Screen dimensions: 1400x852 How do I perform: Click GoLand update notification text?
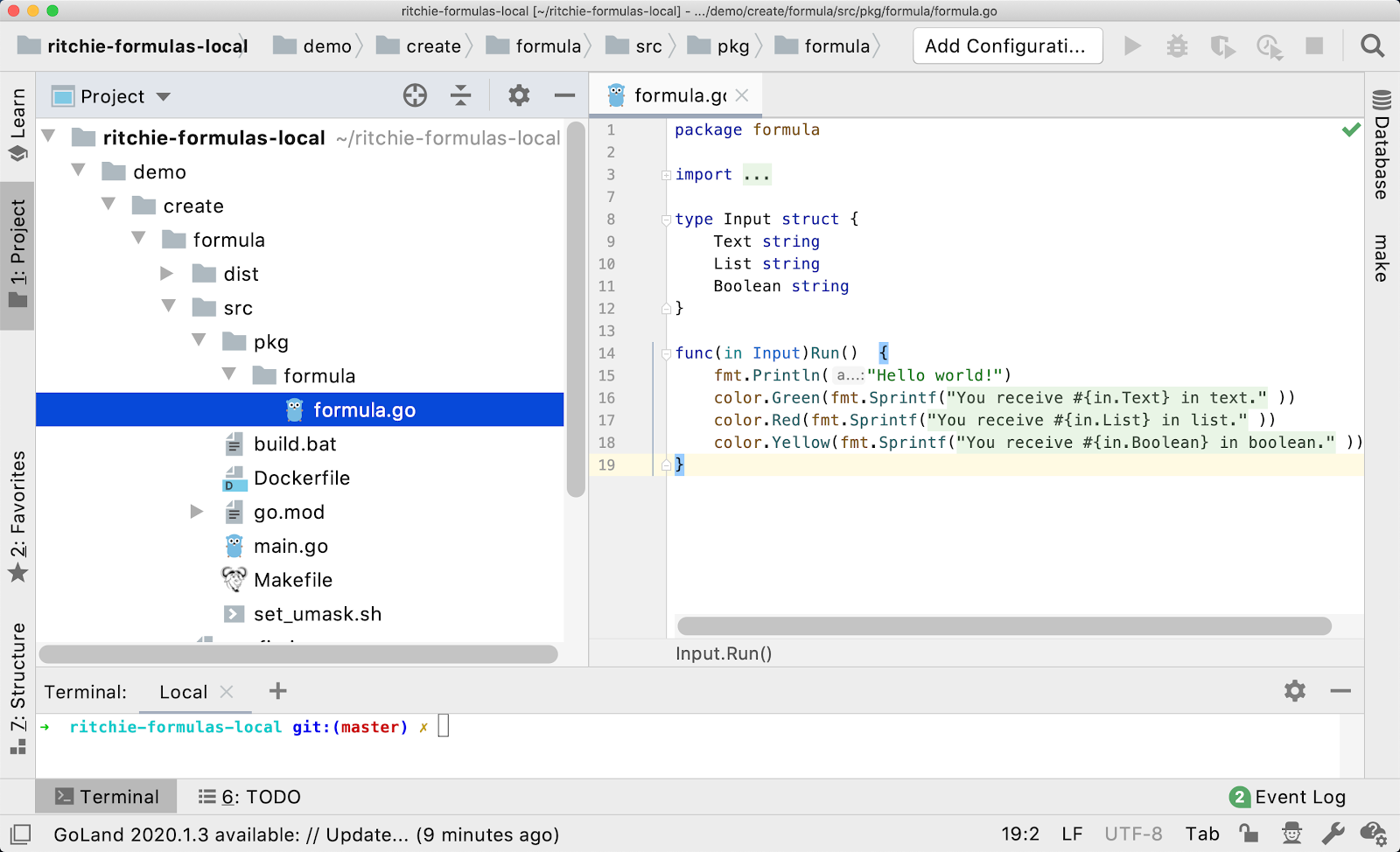(x=306, y=835)
